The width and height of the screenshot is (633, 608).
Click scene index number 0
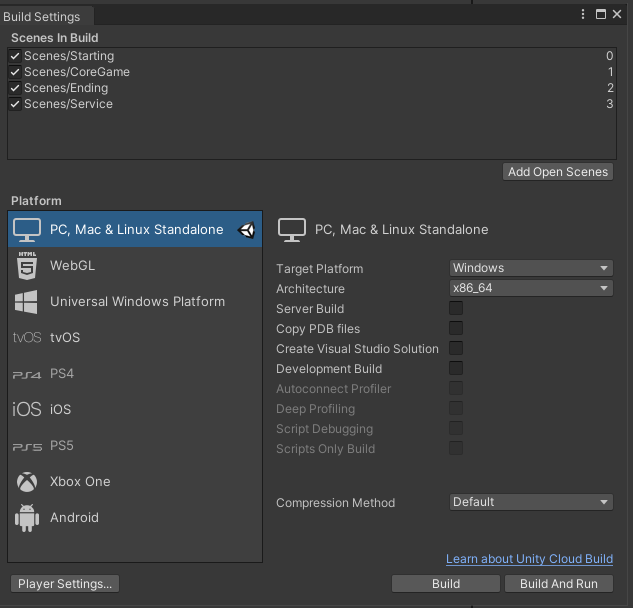(x=610, y=56)
